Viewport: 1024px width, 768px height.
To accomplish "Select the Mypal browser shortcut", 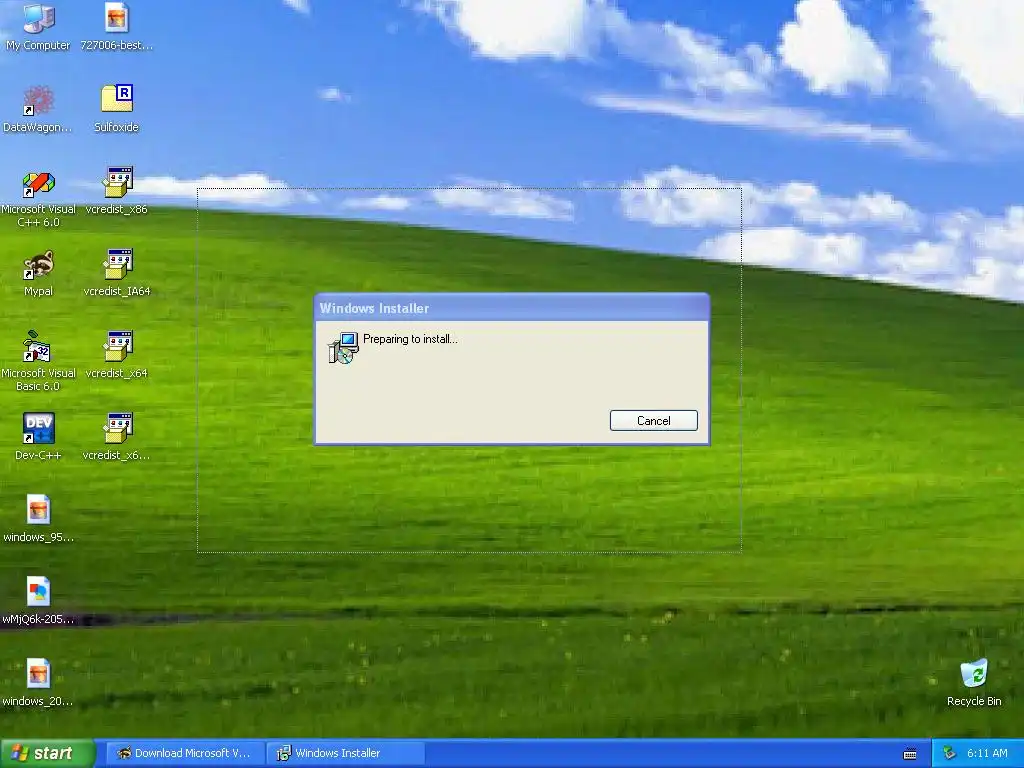I will coord(38,273).
